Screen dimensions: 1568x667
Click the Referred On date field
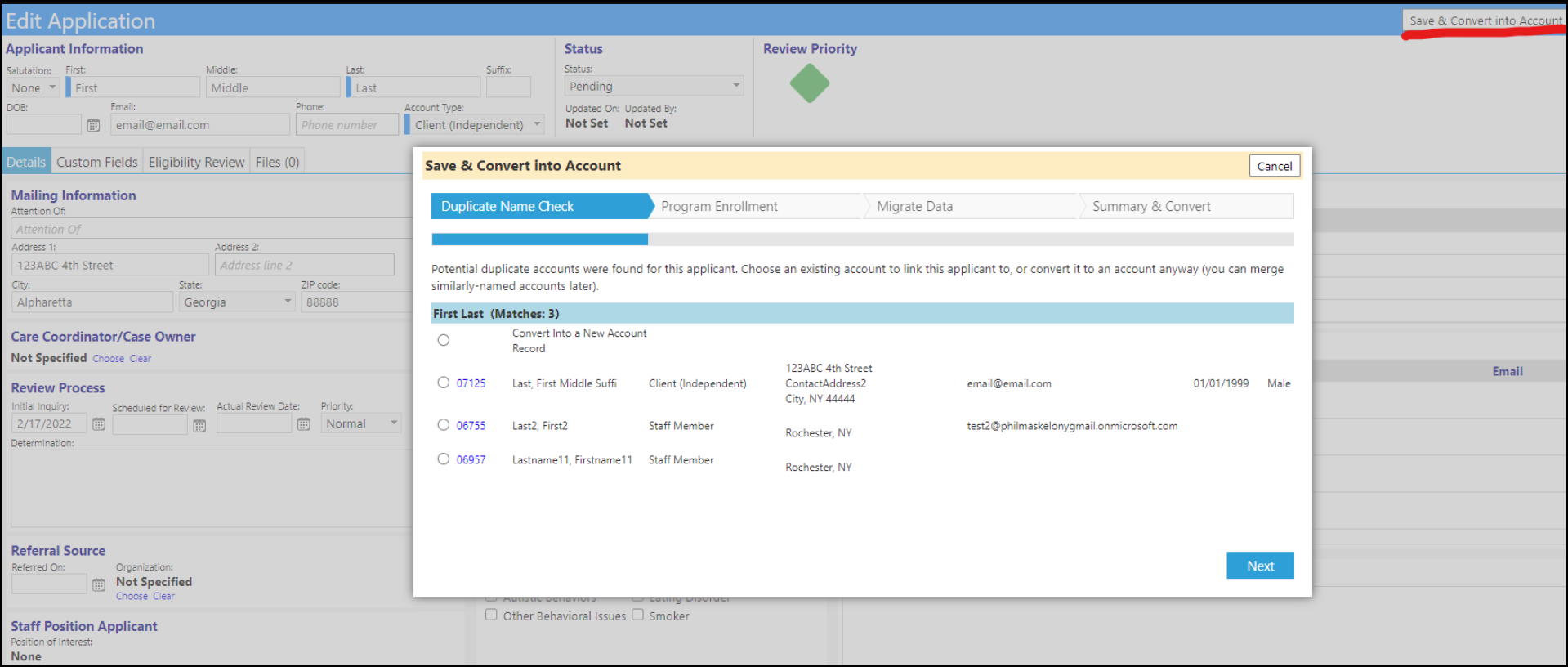49,584
